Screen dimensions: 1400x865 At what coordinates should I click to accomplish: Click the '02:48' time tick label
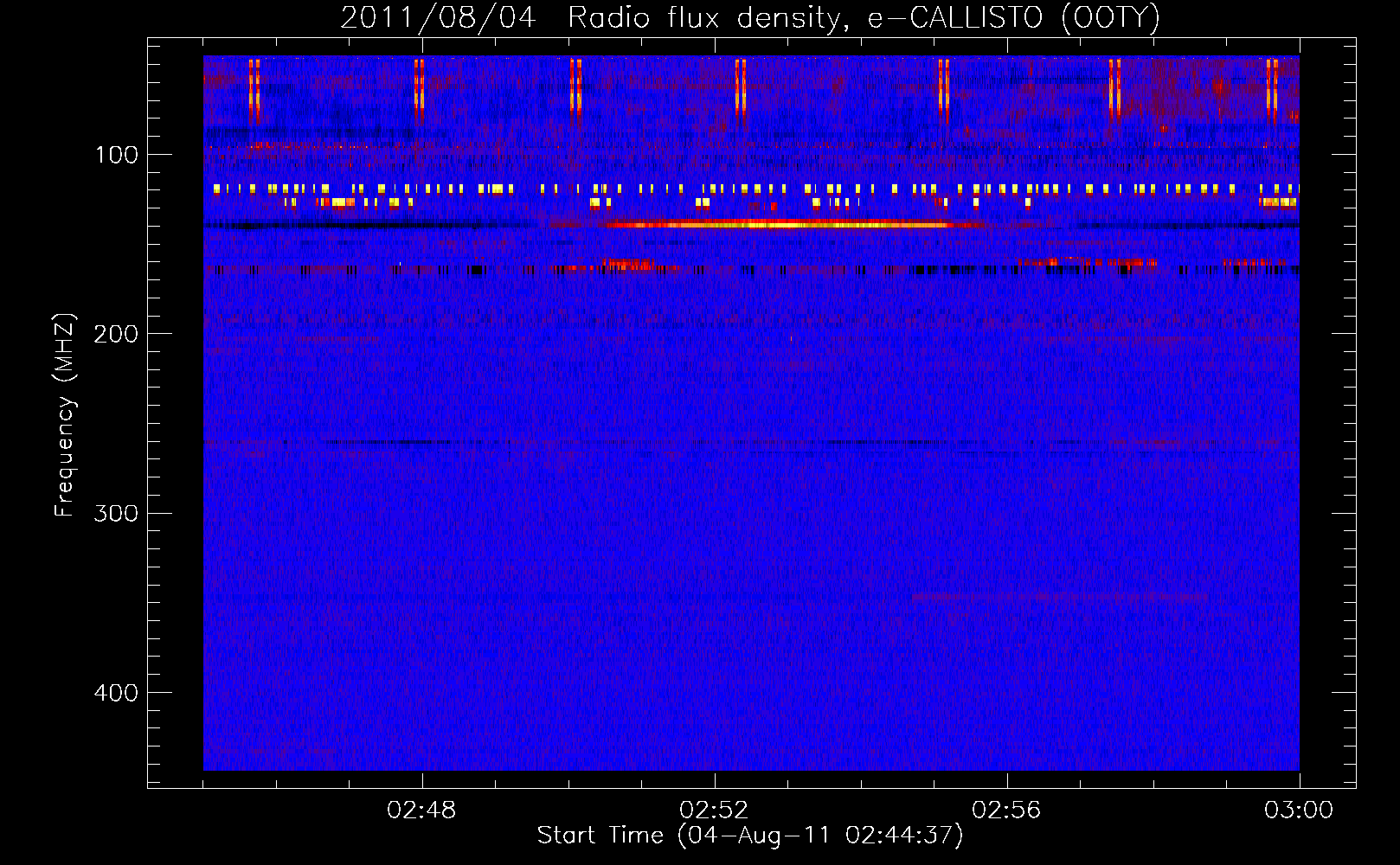tap(421, 810)
